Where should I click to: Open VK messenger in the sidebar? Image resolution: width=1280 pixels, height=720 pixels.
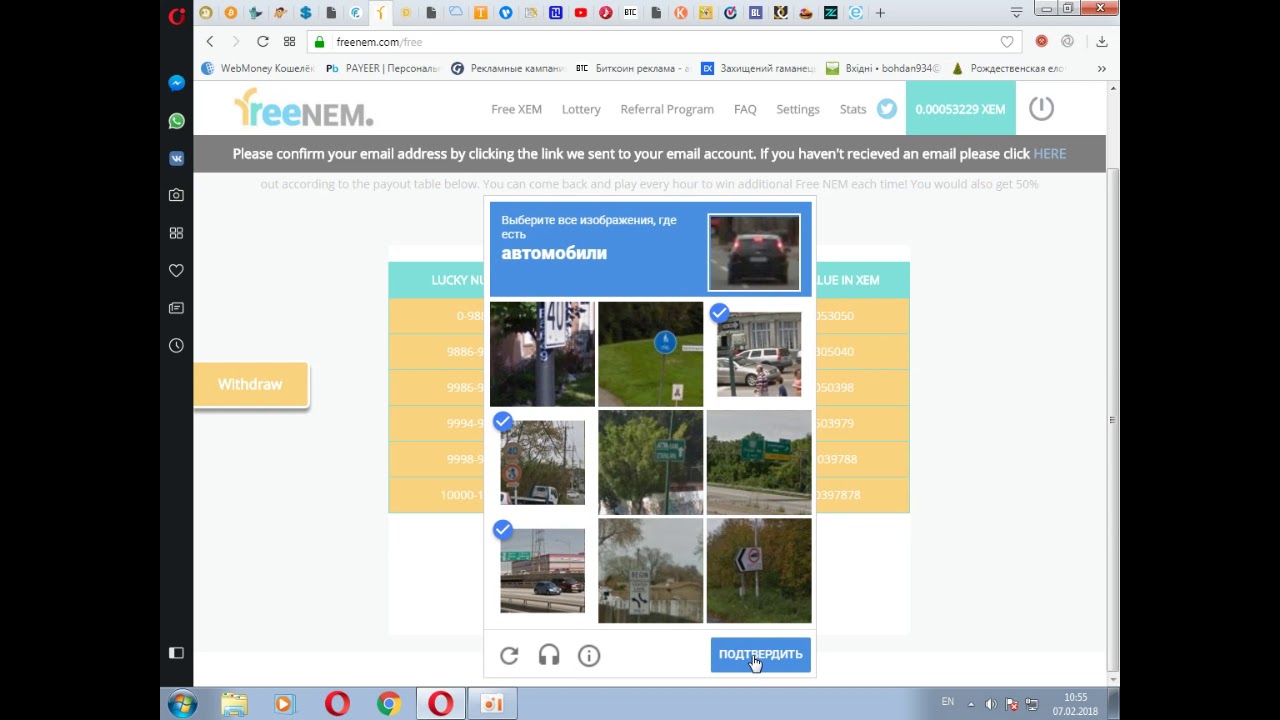[x=176, y=158]
